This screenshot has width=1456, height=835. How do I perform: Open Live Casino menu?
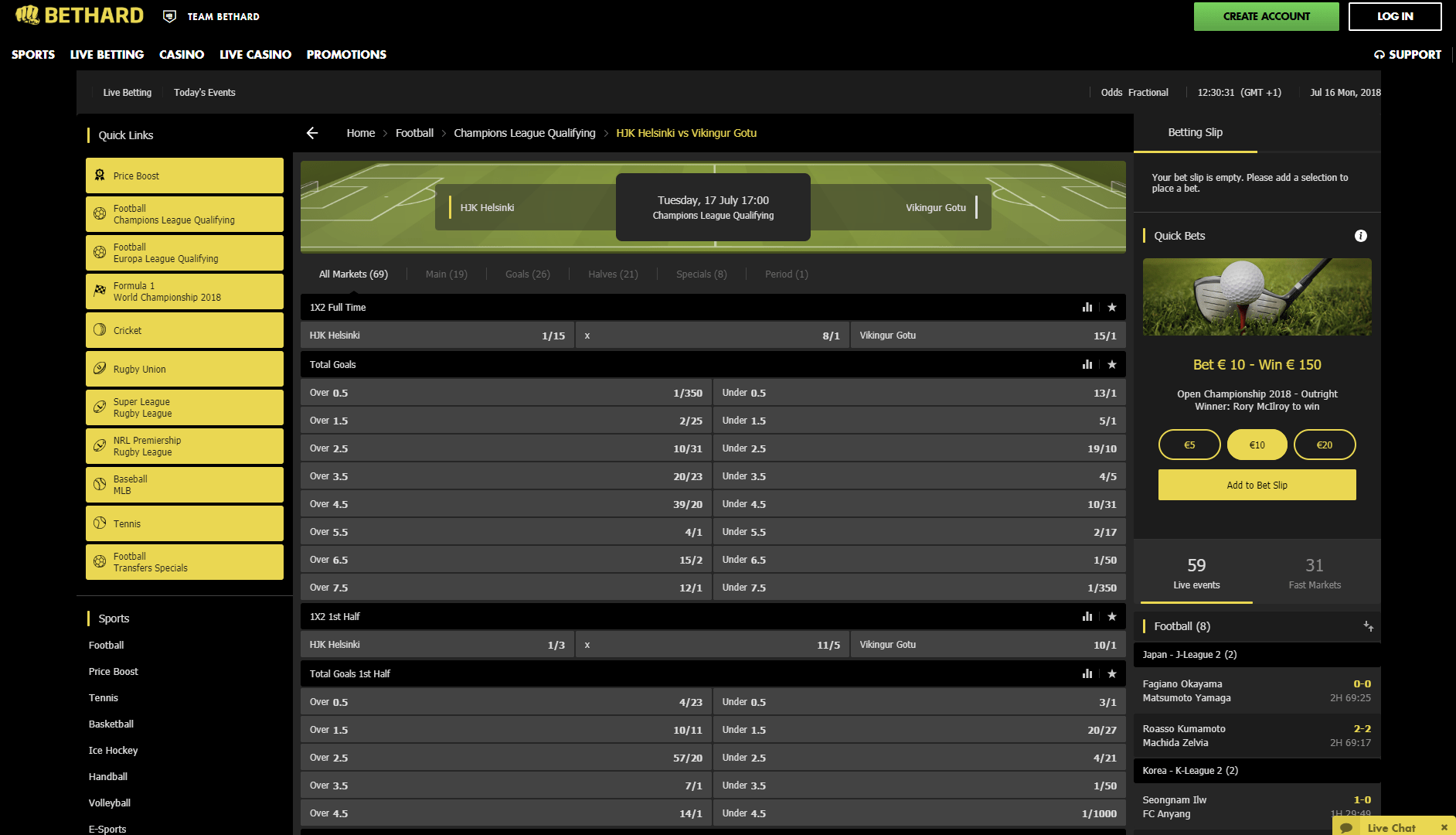255,55
